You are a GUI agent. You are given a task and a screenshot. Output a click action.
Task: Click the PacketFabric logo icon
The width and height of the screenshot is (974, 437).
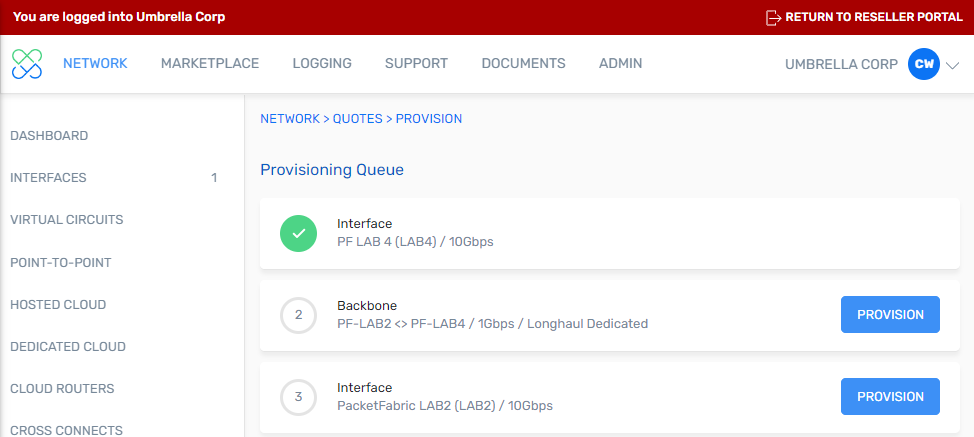click(x=27, y=64)
